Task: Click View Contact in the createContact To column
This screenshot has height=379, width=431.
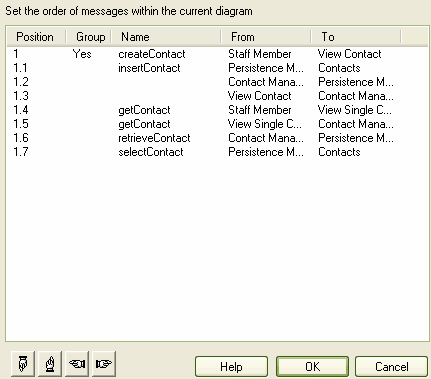Action: pyautogui.click(x=349, y=54)
